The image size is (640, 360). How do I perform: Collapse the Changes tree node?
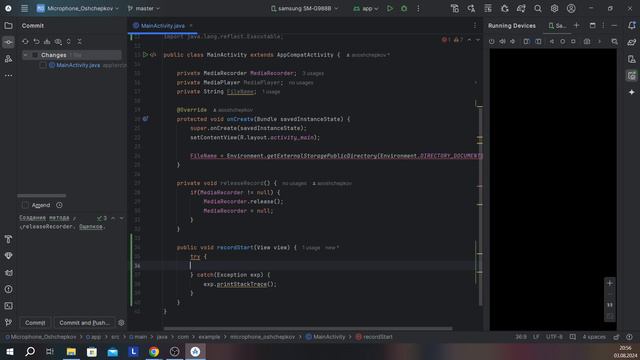pos(25,55)
